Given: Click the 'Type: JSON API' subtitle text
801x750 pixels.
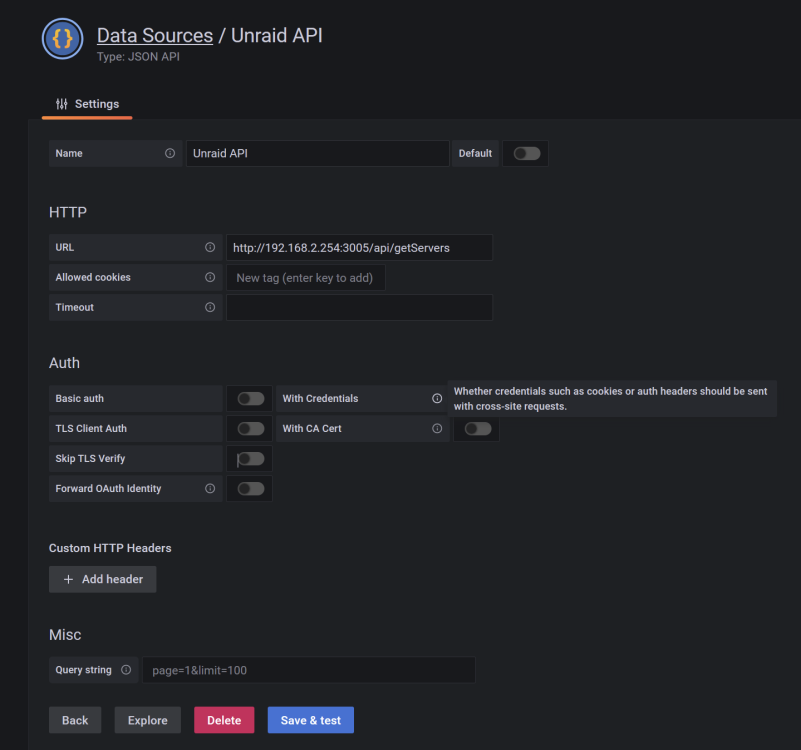Looking at the screenshot, I should [138, 57].
